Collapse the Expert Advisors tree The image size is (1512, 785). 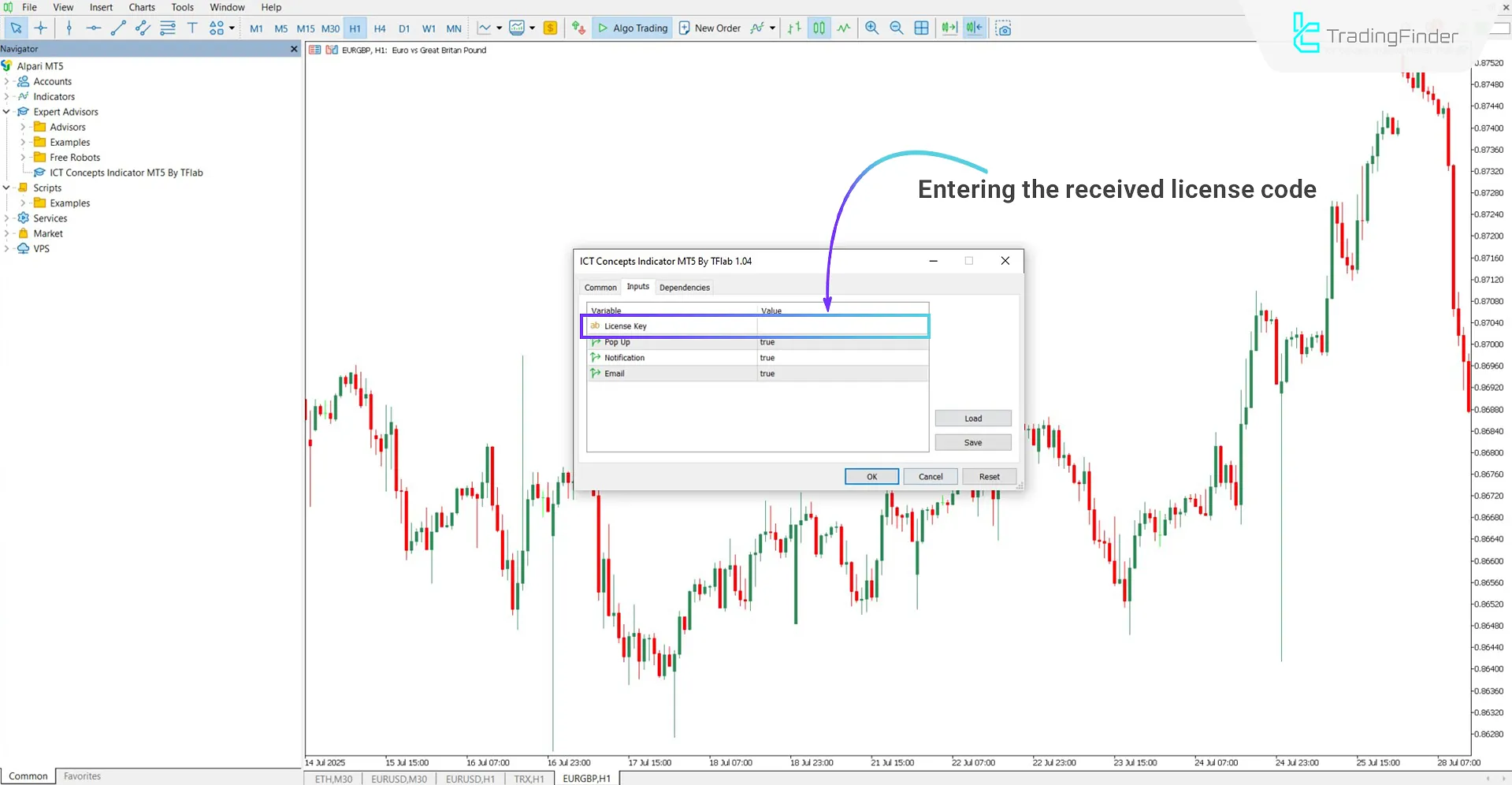[x=6, y=111]
